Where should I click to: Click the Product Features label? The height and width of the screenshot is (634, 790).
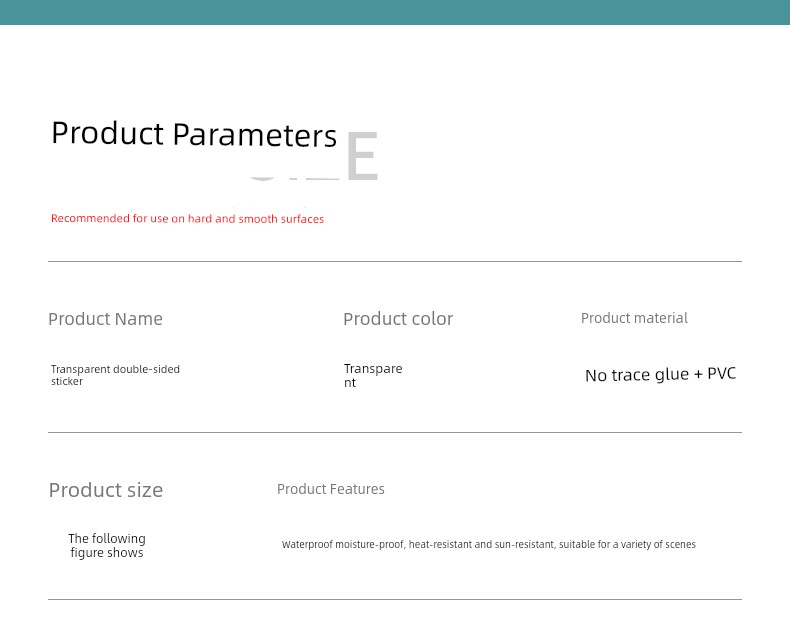click(x=331, y=489)
